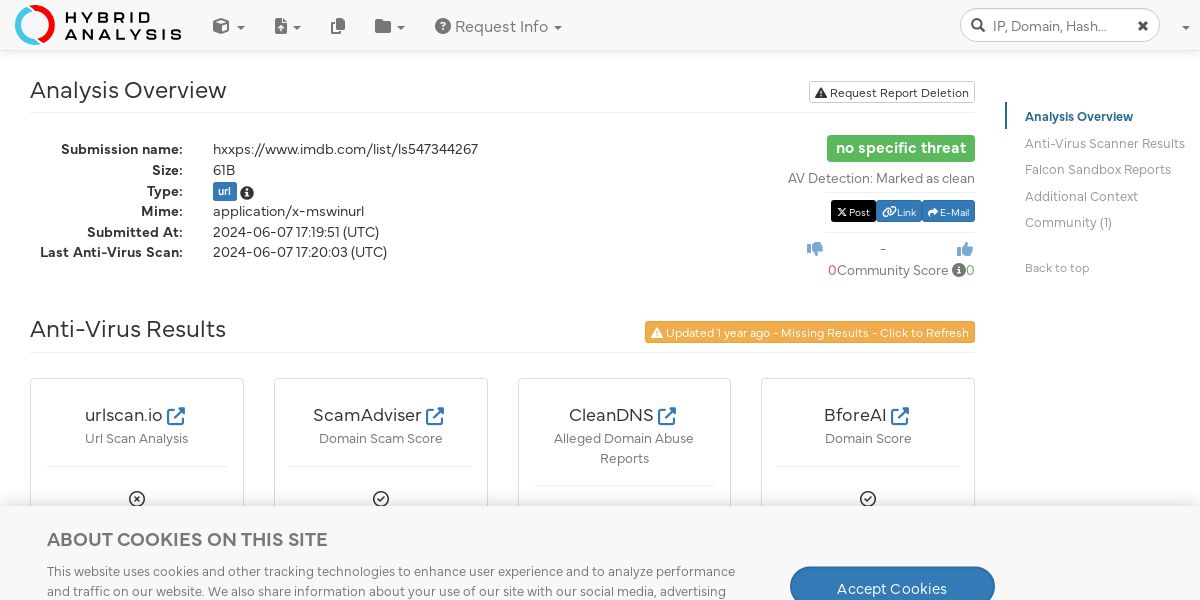Clear the search field with the X icon
Image resolution: width=1200 pixels, height=600 pixels.
[x=1143, y=26]
